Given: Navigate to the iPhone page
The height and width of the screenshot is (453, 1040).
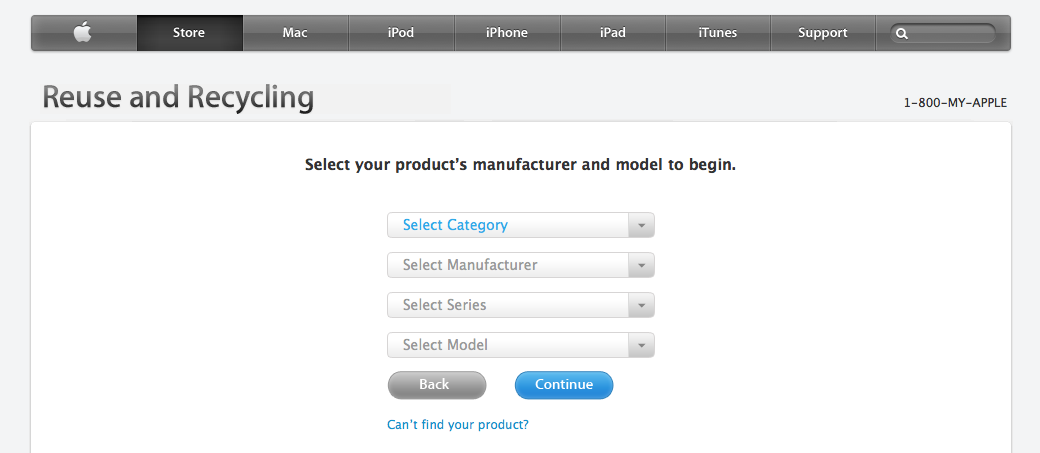Looking at the screenshot, I should tap(507, 32).
